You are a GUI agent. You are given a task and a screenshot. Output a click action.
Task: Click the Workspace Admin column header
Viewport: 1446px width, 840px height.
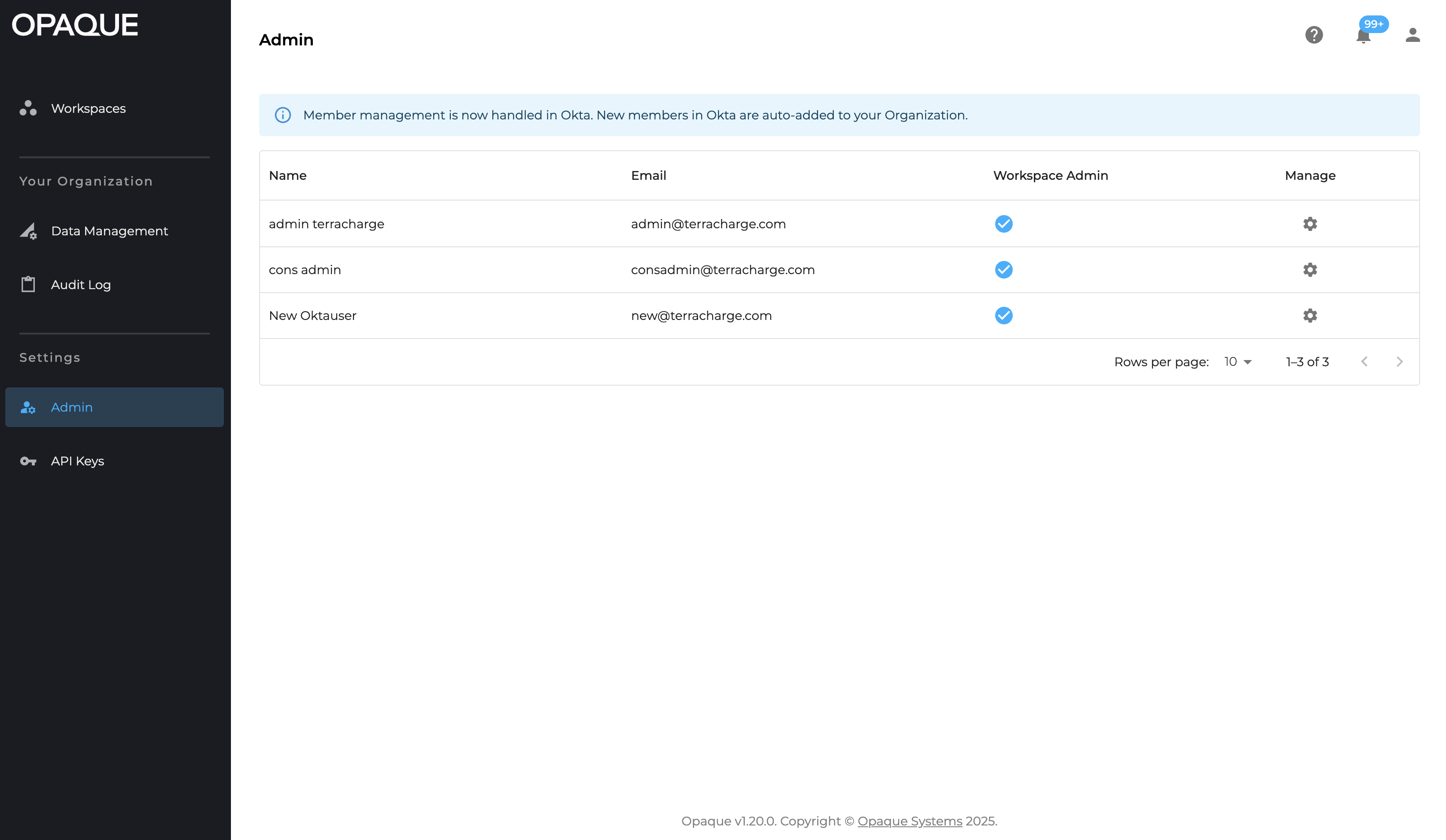tap(1050, 175)
